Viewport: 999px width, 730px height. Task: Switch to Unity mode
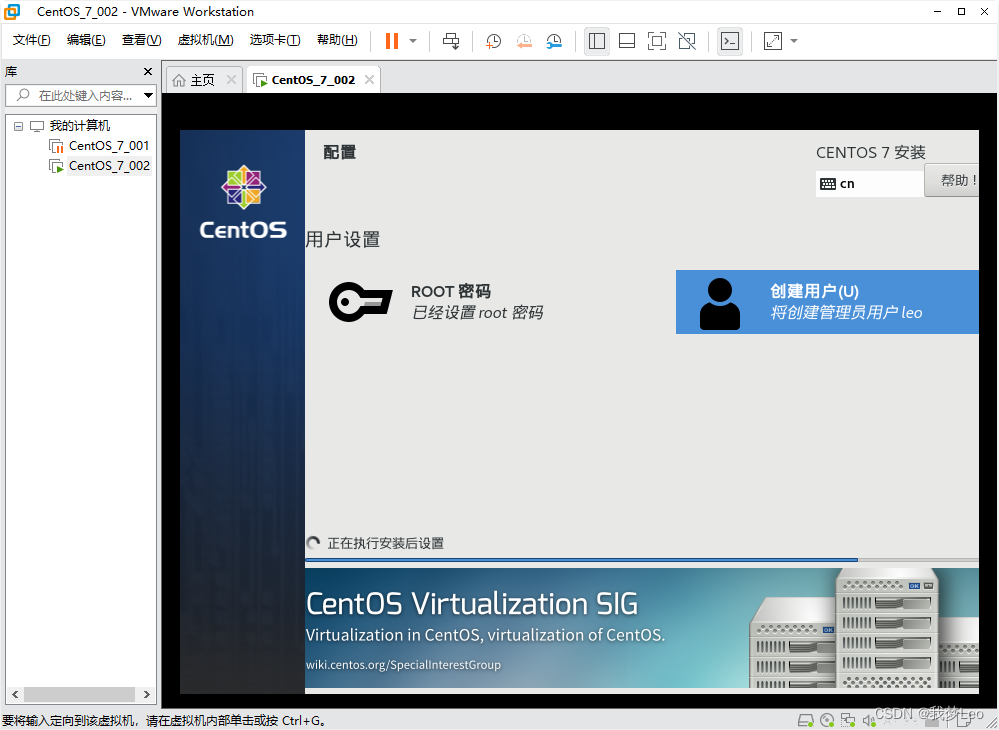(687, 41)
